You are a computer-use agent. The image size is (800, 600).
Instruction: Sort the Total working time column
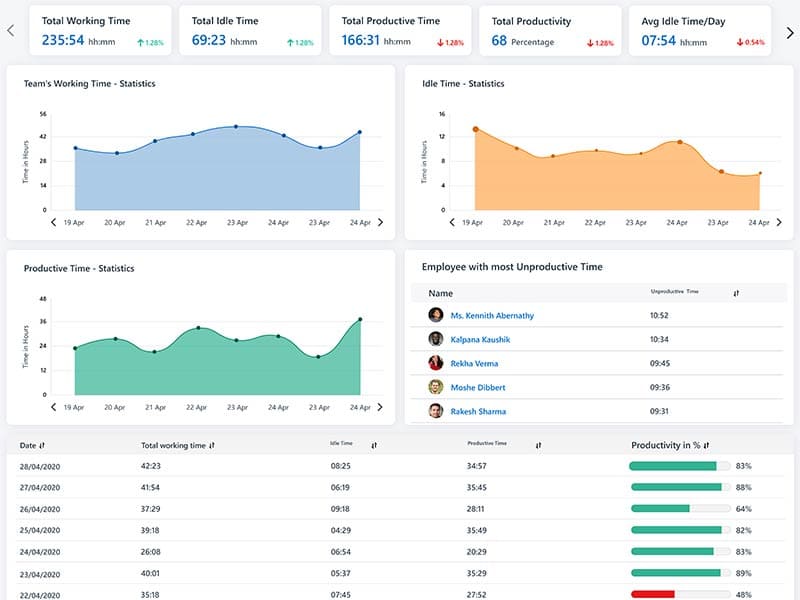tap(213, 443)
